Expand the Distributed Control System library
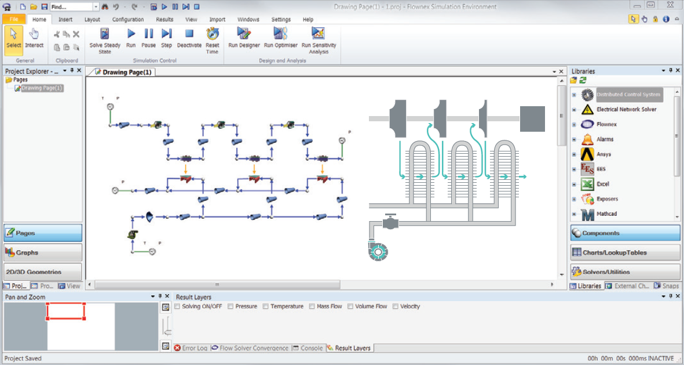Screen dimensions: 684x365 pyautogui.click(x=574, y=95)
